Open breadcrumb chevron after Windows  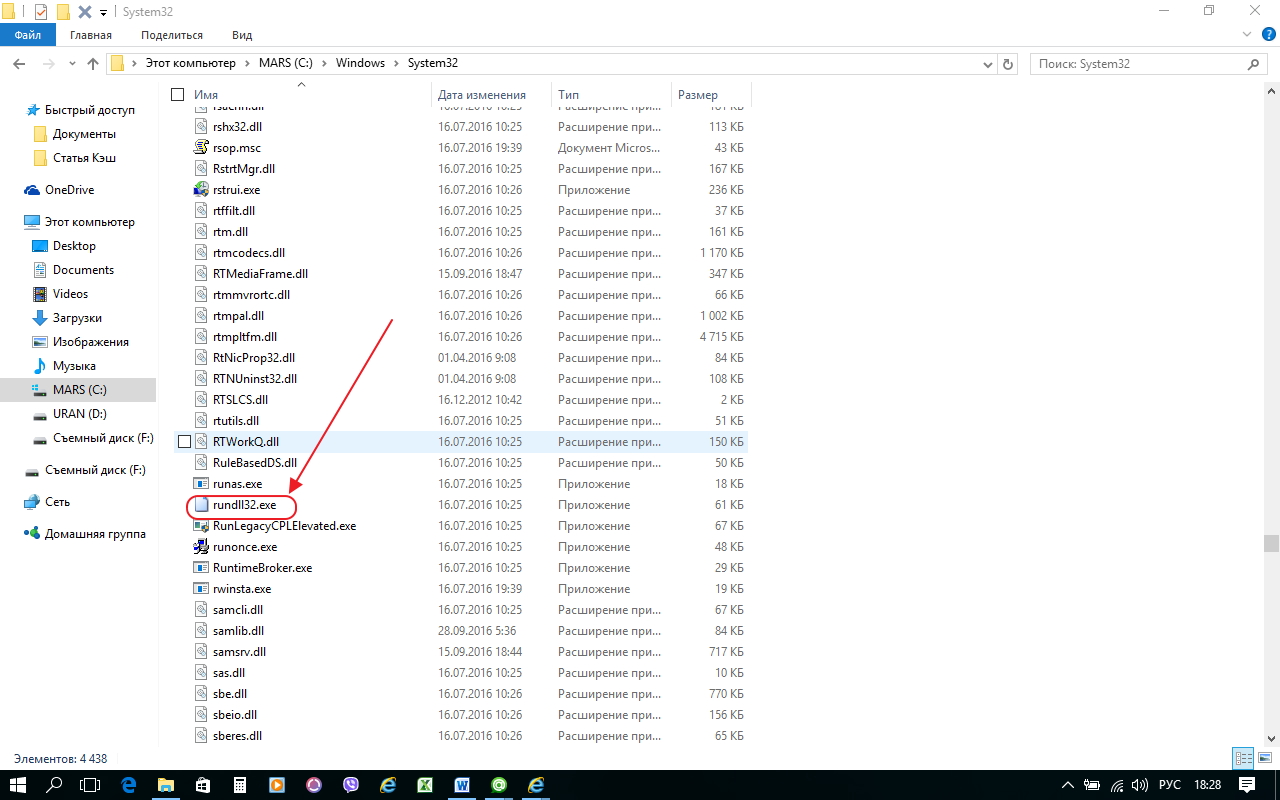[x=396, y=63]
